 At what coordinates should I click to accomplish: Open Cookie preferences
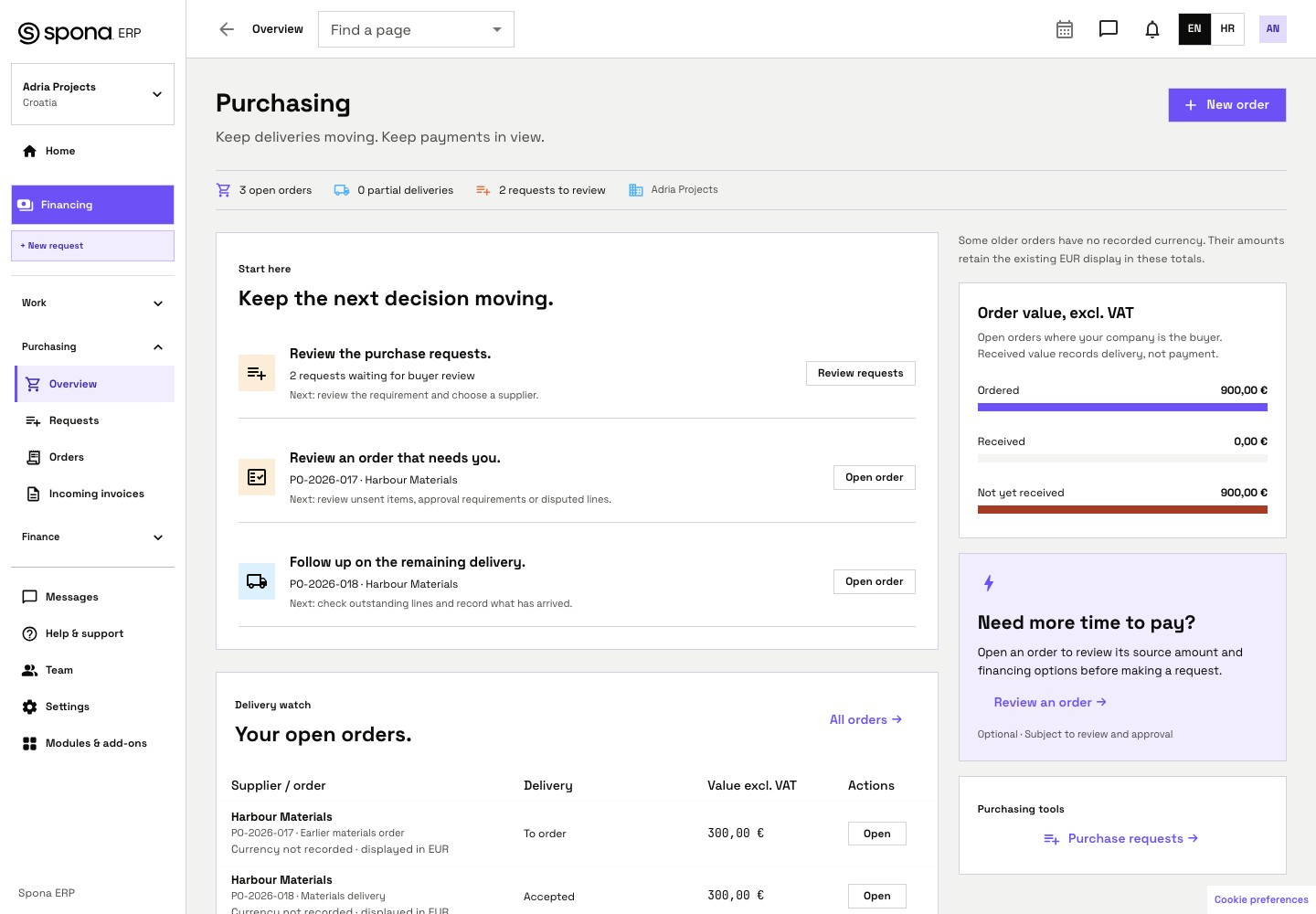[x=1261, y=899]
